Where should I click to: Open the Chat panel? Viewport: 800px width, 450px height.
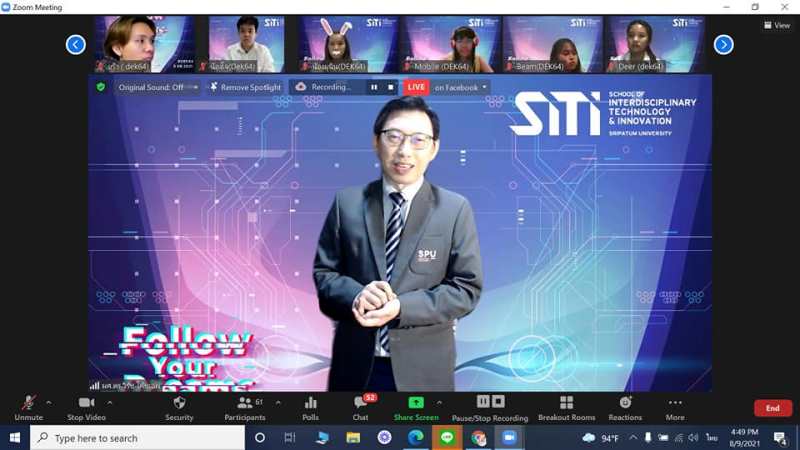(360, 407)
